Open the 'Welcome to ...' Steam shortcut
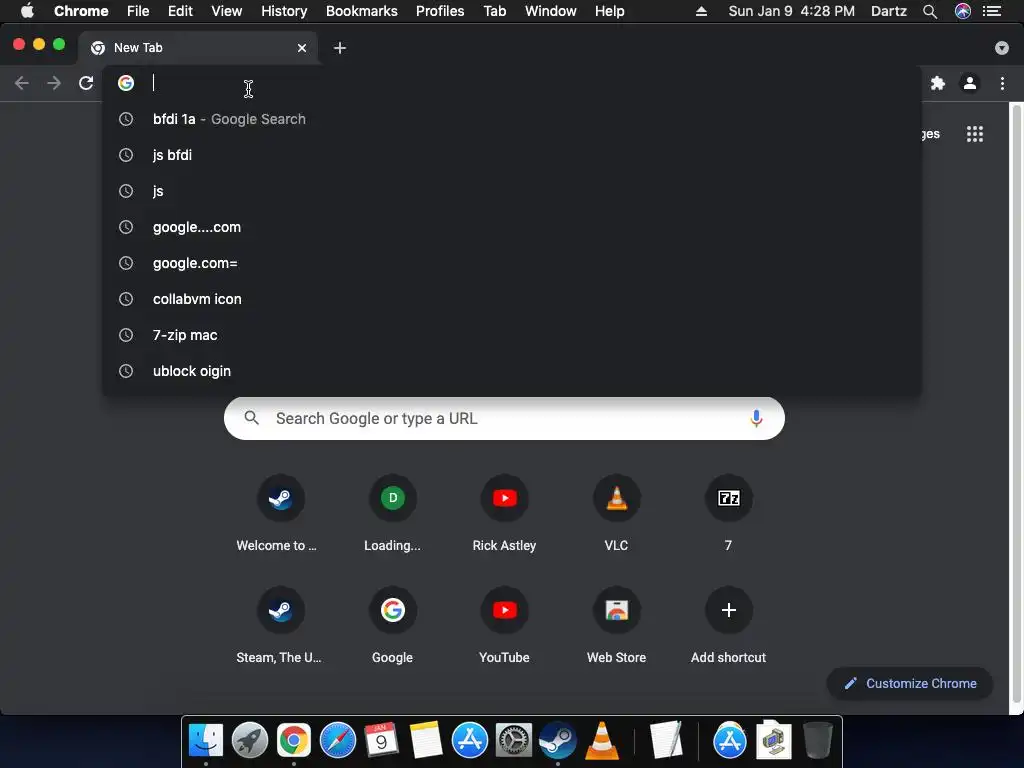 coord(280,513)
